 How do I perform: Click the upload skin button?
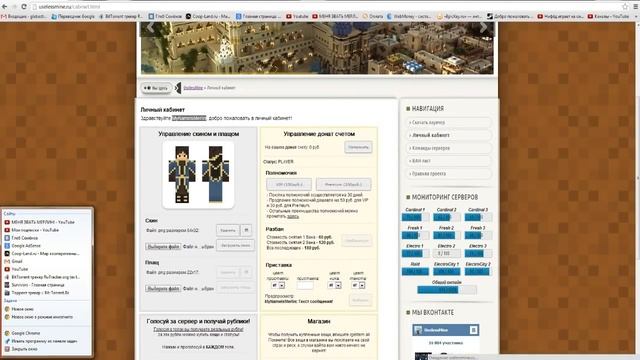235,245
